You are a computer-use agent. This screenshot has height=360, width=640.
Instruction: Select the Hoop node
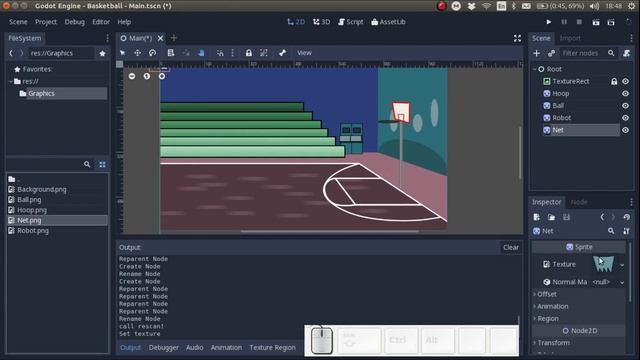click(560, 93)
